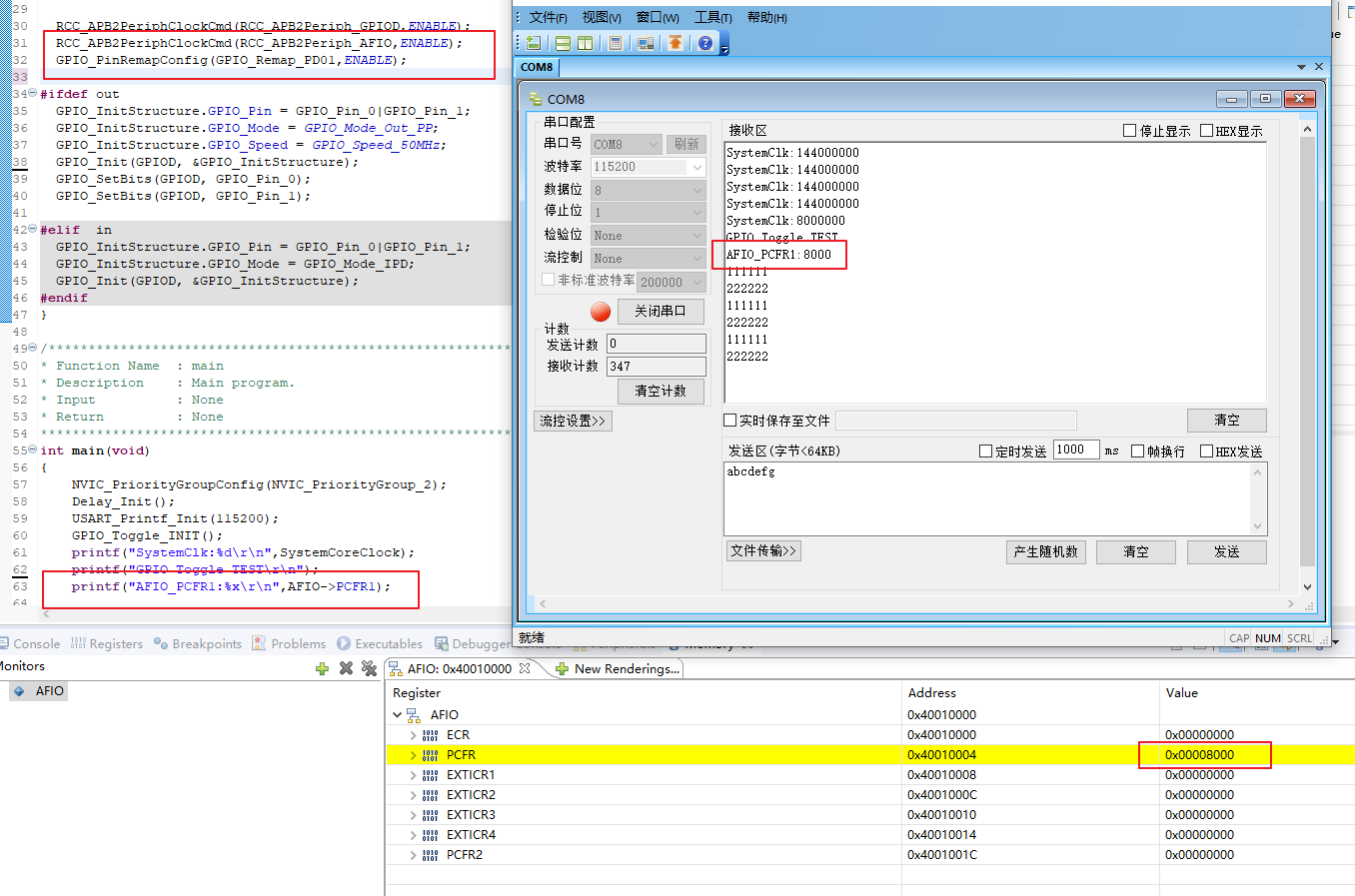The image size is (1355, 896).
Task: Open the 停止位 dropdown
Action: click(x=649, y=212)
